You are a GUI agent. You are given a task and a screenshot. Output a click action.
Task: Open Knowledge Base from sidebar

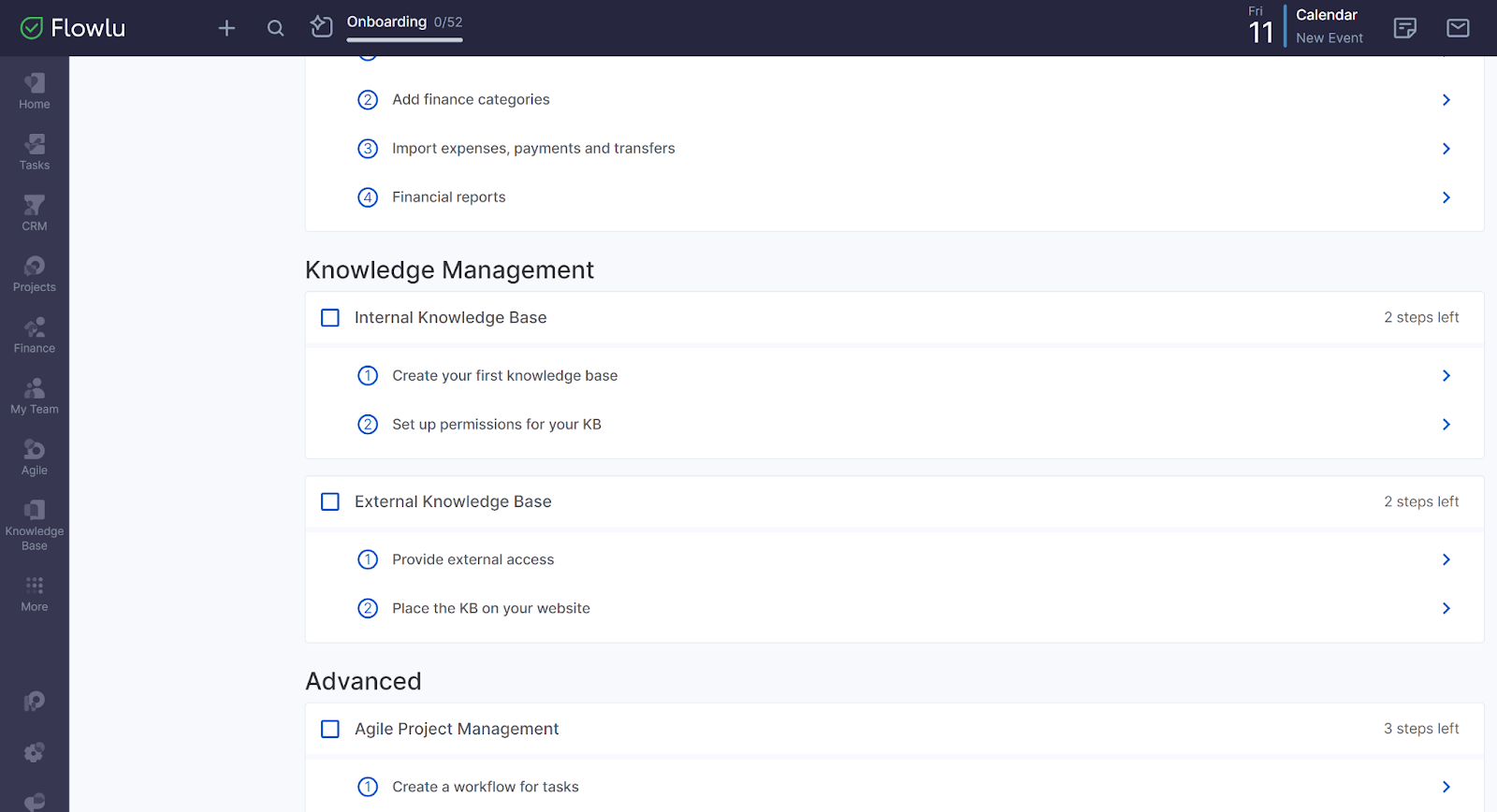35,524
